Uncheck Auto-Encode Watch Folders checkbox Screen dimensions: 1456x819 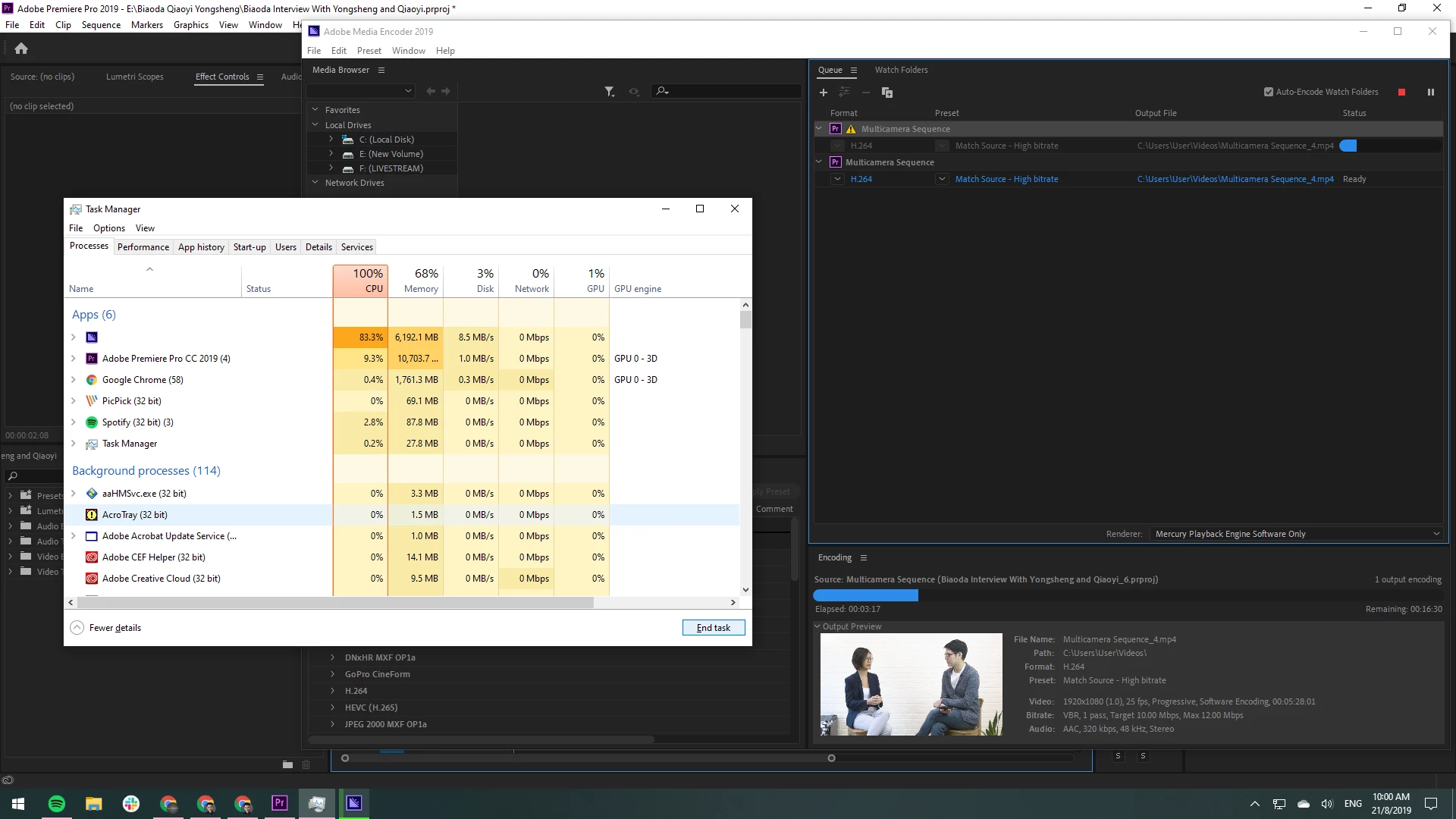coord(1269,92)
